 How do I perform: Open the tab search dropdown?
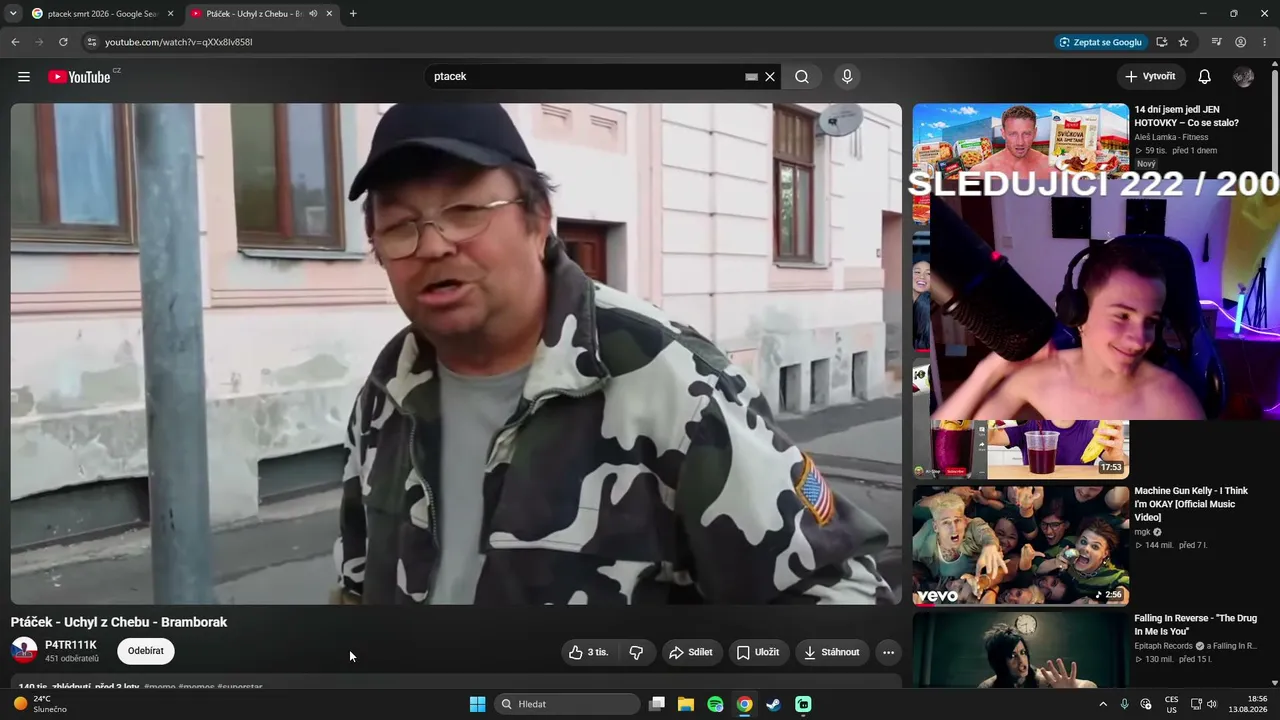(13, 14)
